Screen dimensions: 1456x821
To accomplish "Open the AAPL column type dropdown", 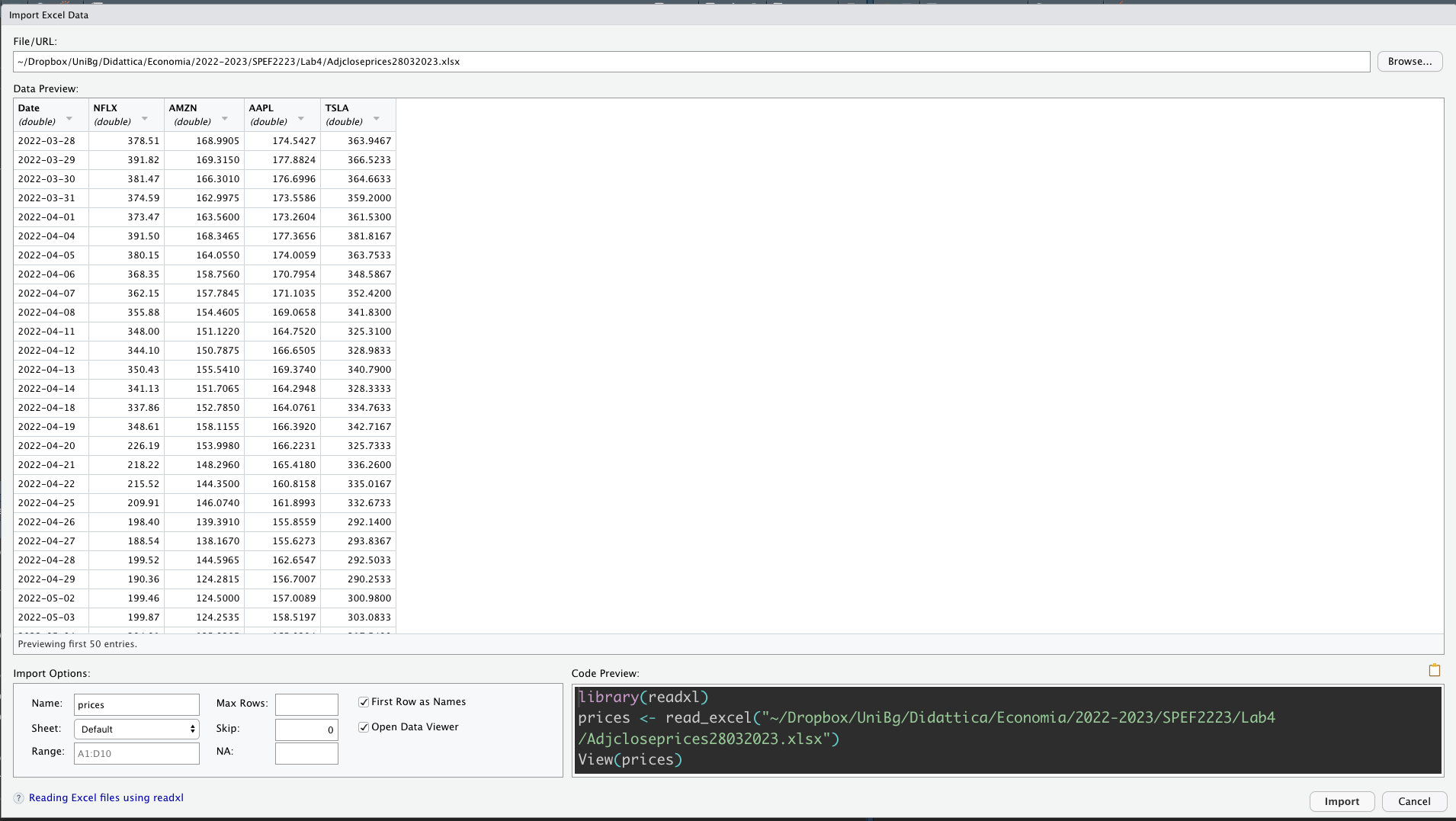I will tap(301, 119).
